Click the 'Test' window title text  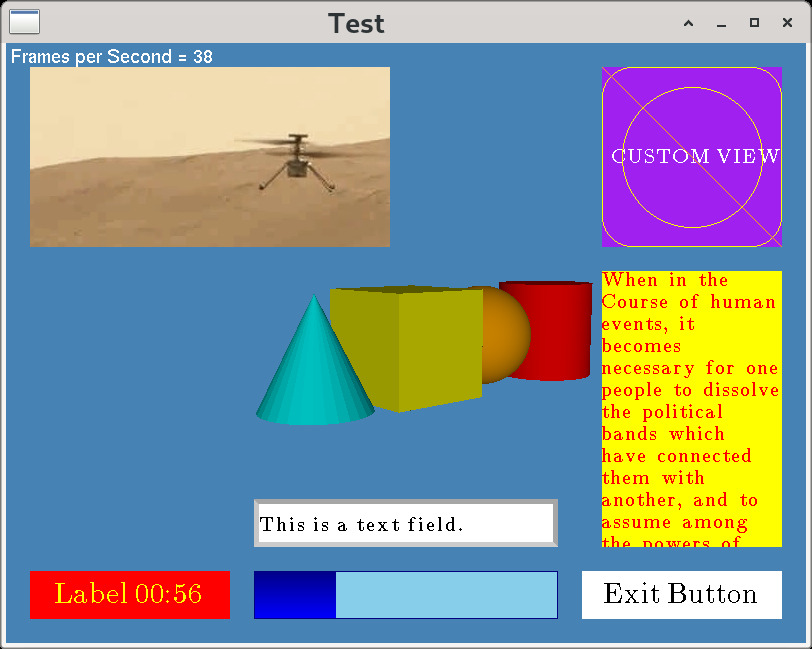(356, 23)
